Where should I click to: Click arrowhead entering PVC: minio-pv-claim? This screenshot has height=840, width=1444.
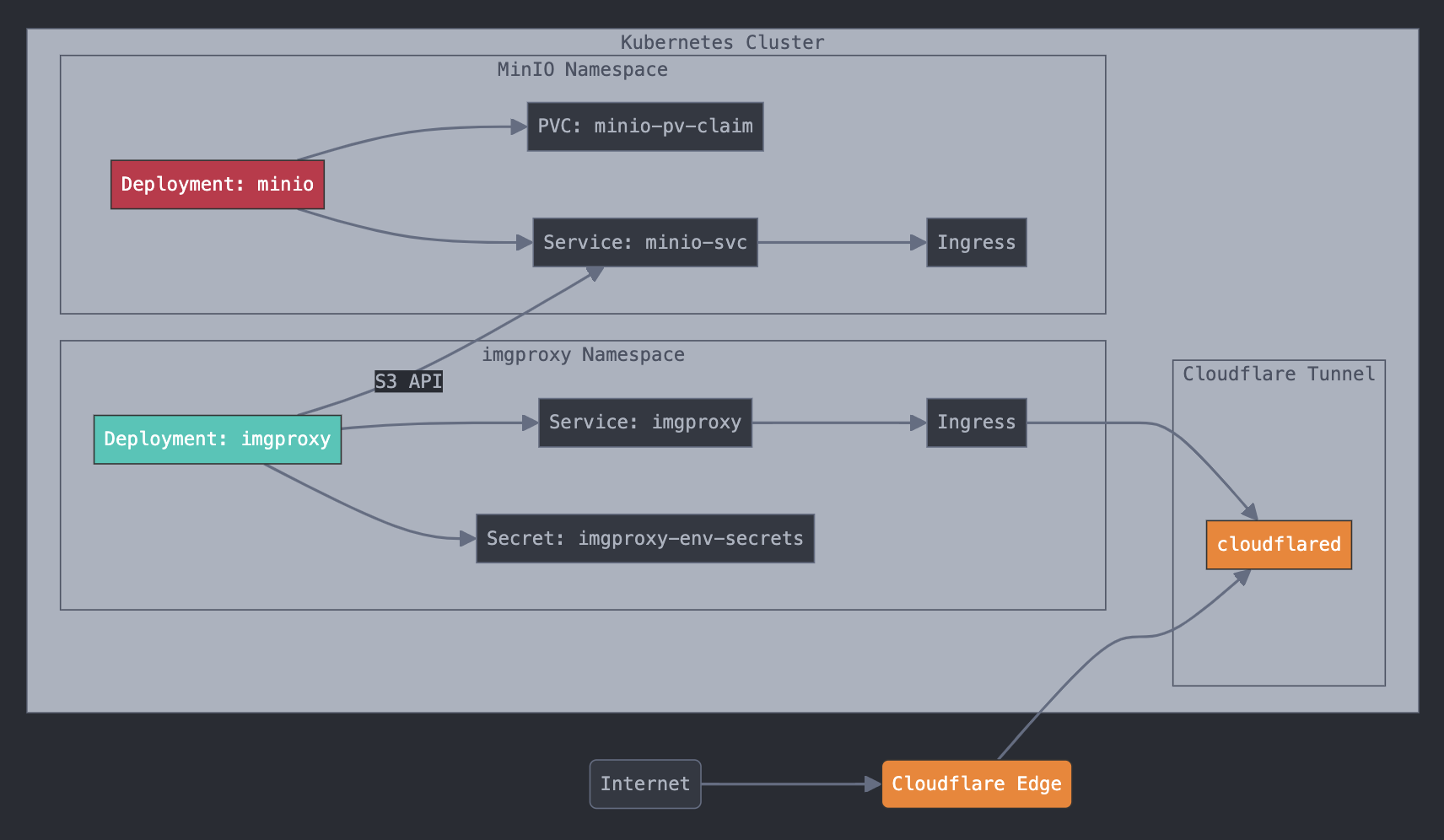pyautogui.click(x=520, y=127)
